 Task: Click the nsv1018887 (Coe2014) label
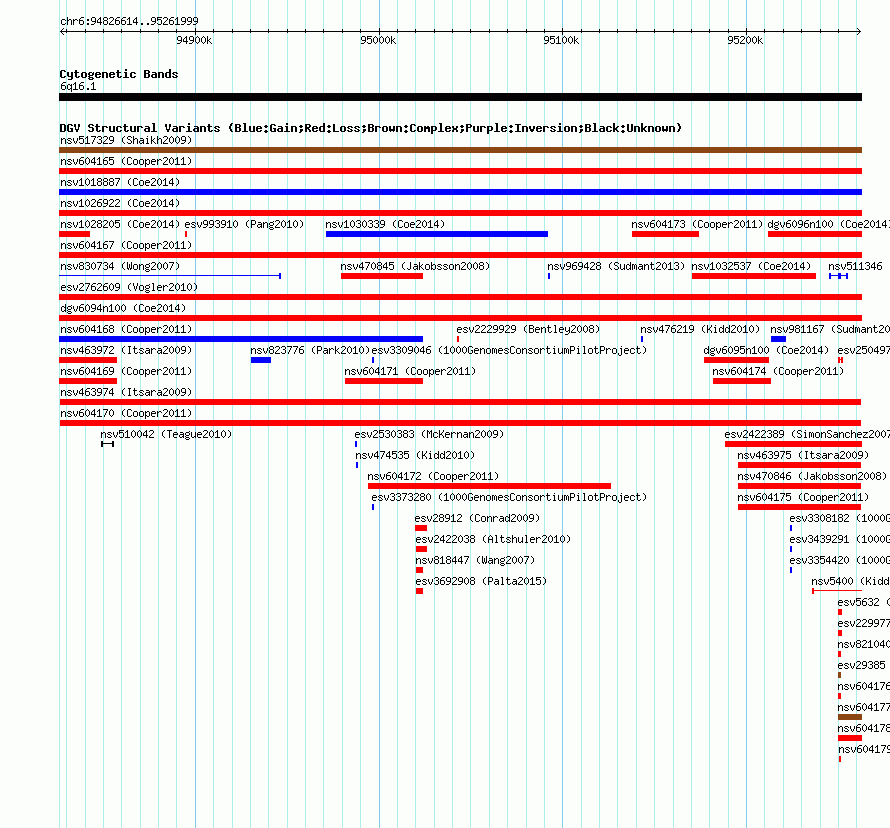click(120, 182)
